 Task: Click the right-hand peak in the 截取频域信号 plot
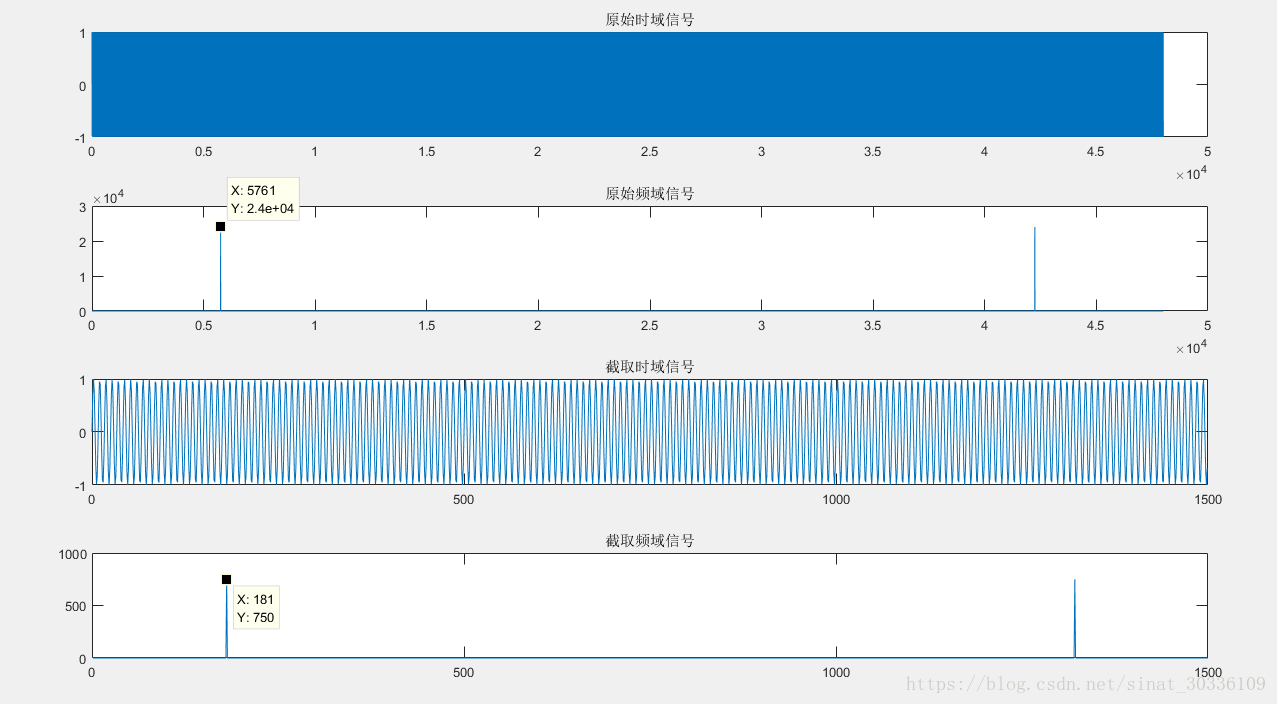(1074, 618)
